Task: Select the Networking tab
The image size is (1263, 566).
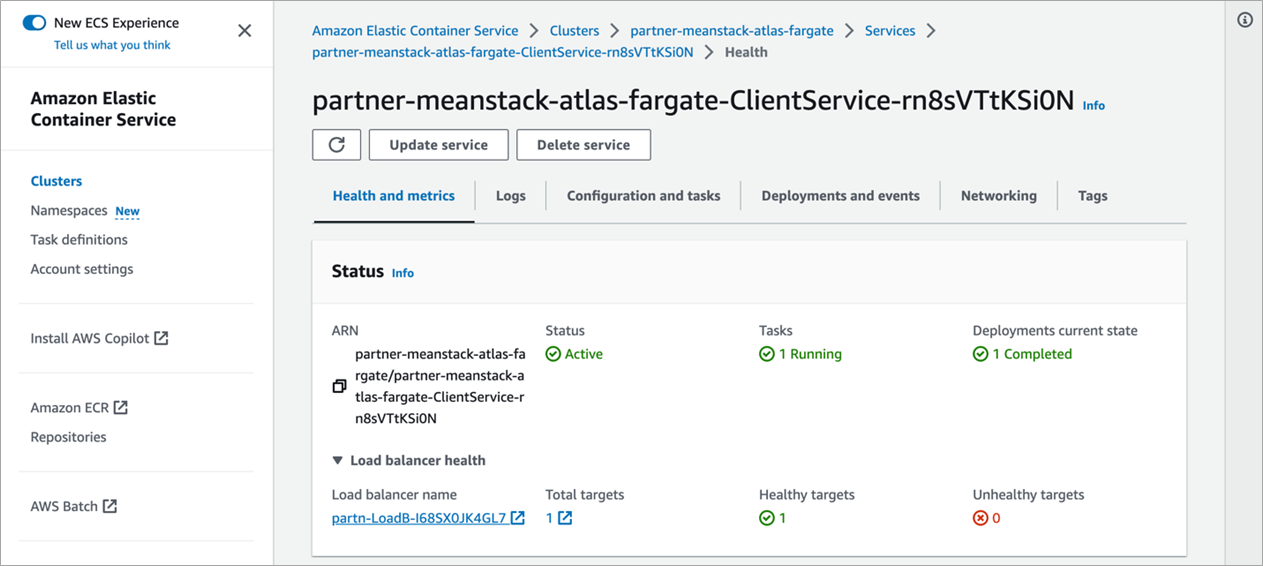Action: click(998, 196)
